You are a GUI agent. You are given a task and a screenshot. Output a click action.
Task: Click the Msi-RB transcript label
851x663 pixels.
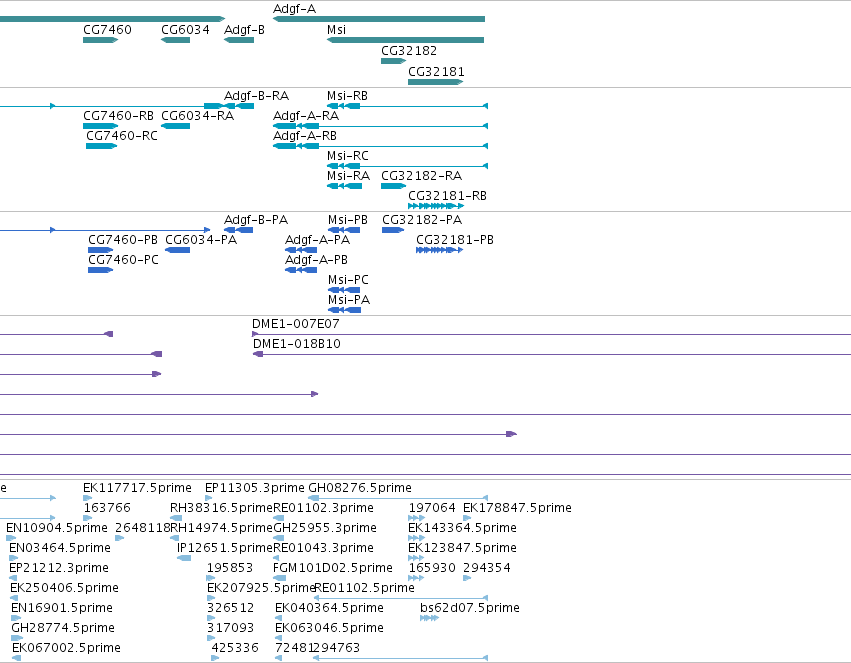click(x=347, y=96)
